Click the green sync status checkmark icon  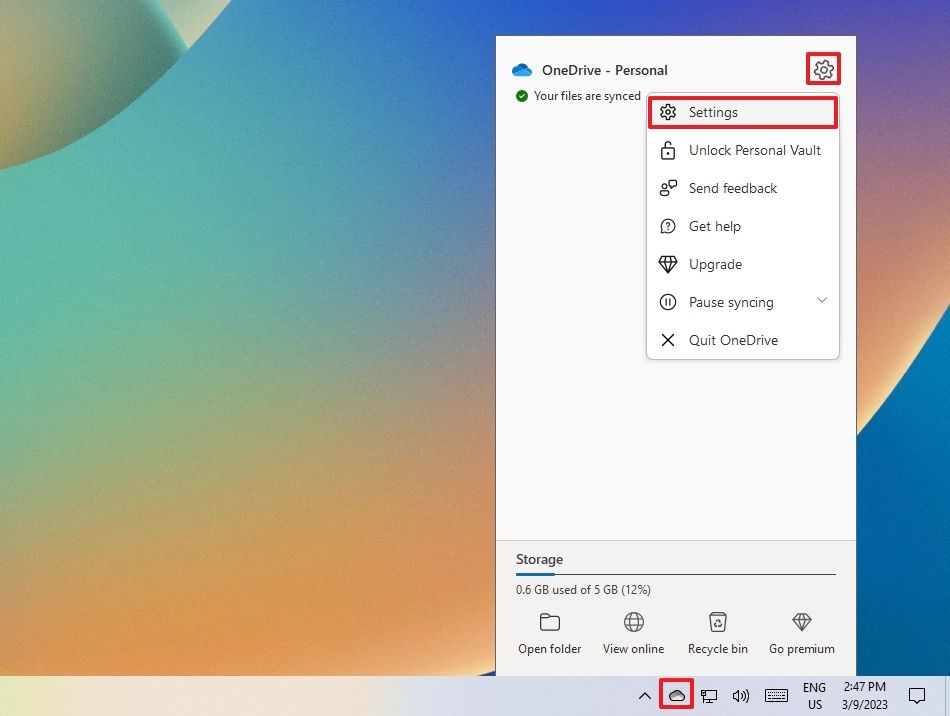pos(521,96)
